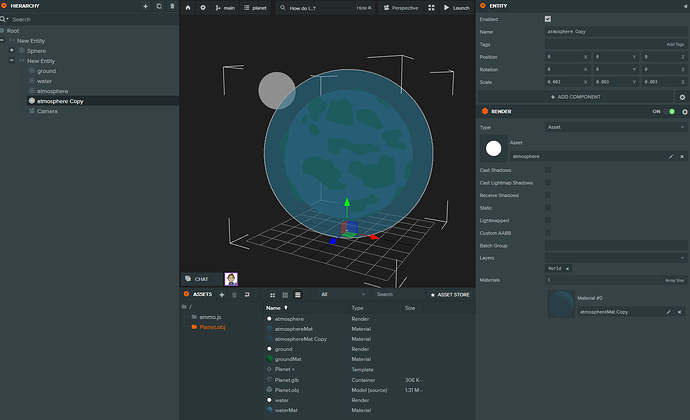Viewport: 690px width, 420px height.
Task: Delete the selected entity via trash icon
Action: [172, 6]
